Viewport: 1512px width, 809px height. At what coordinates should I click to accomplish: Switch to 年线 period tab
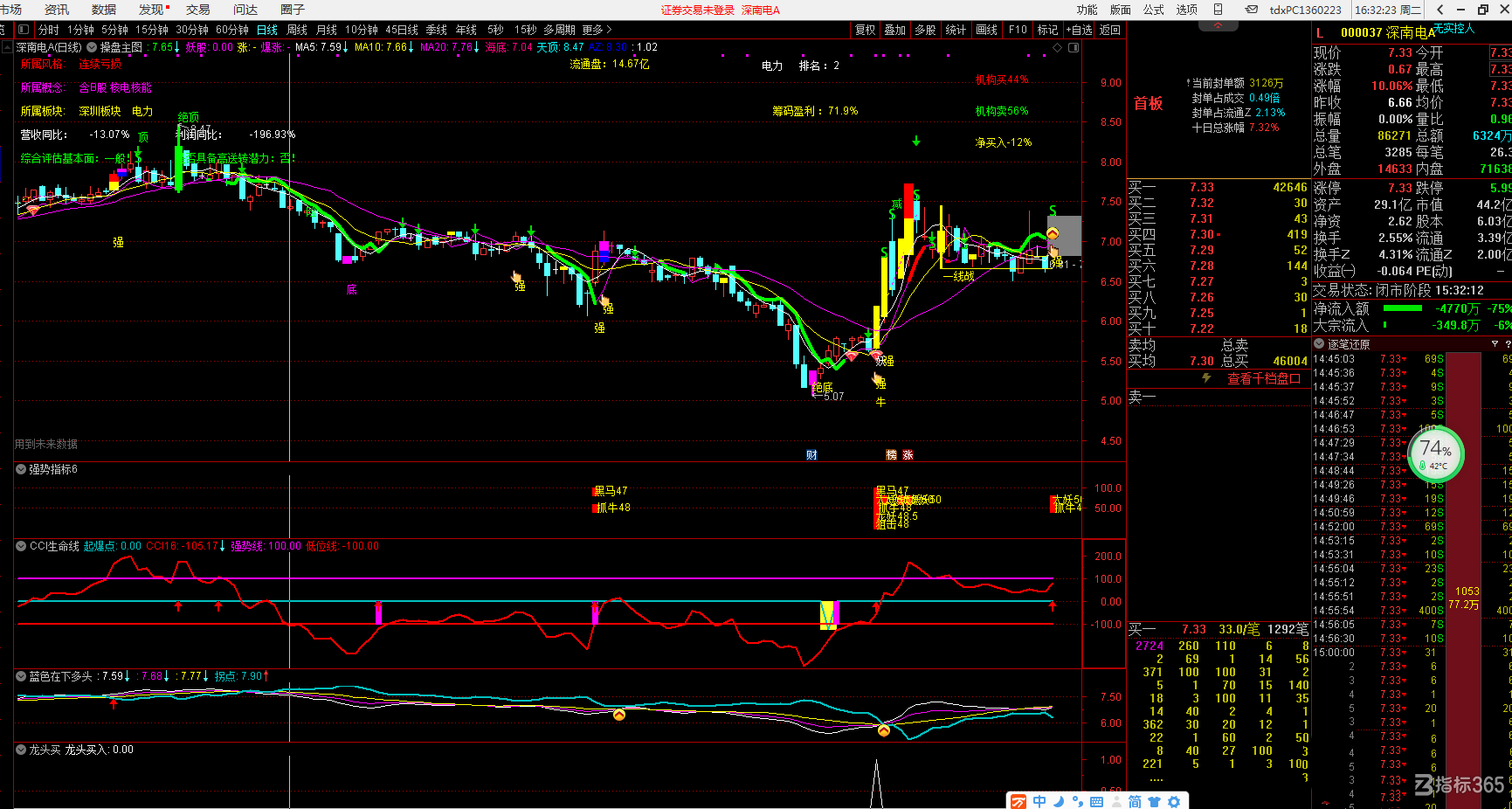click(466, 30)
